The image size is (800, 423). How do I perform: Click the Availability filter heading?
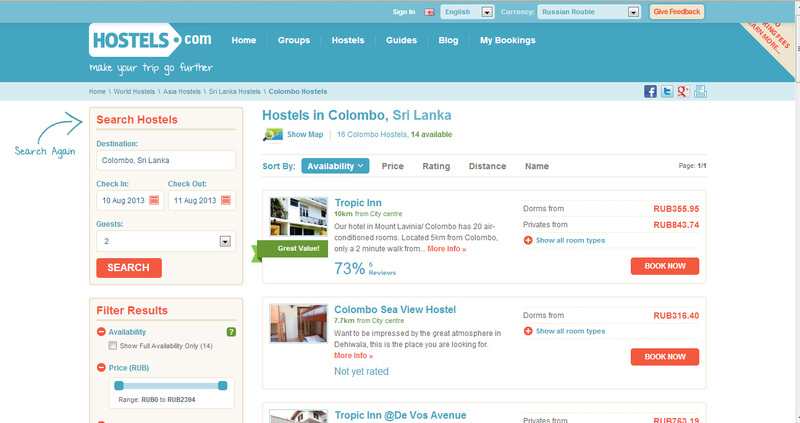[127, 332]
